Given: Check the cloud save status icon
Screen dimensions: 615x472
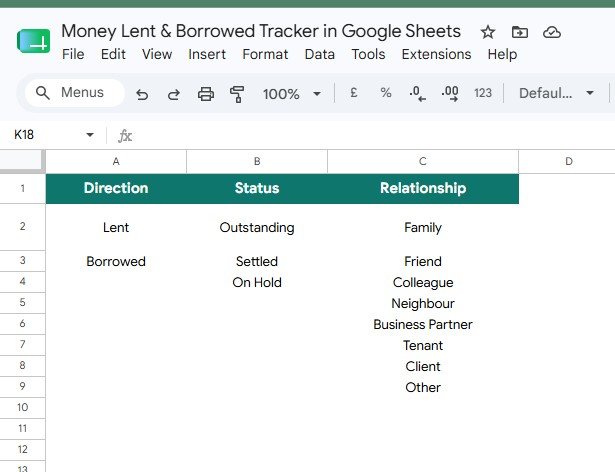Looking at the screenshot, I should point(551,32).
